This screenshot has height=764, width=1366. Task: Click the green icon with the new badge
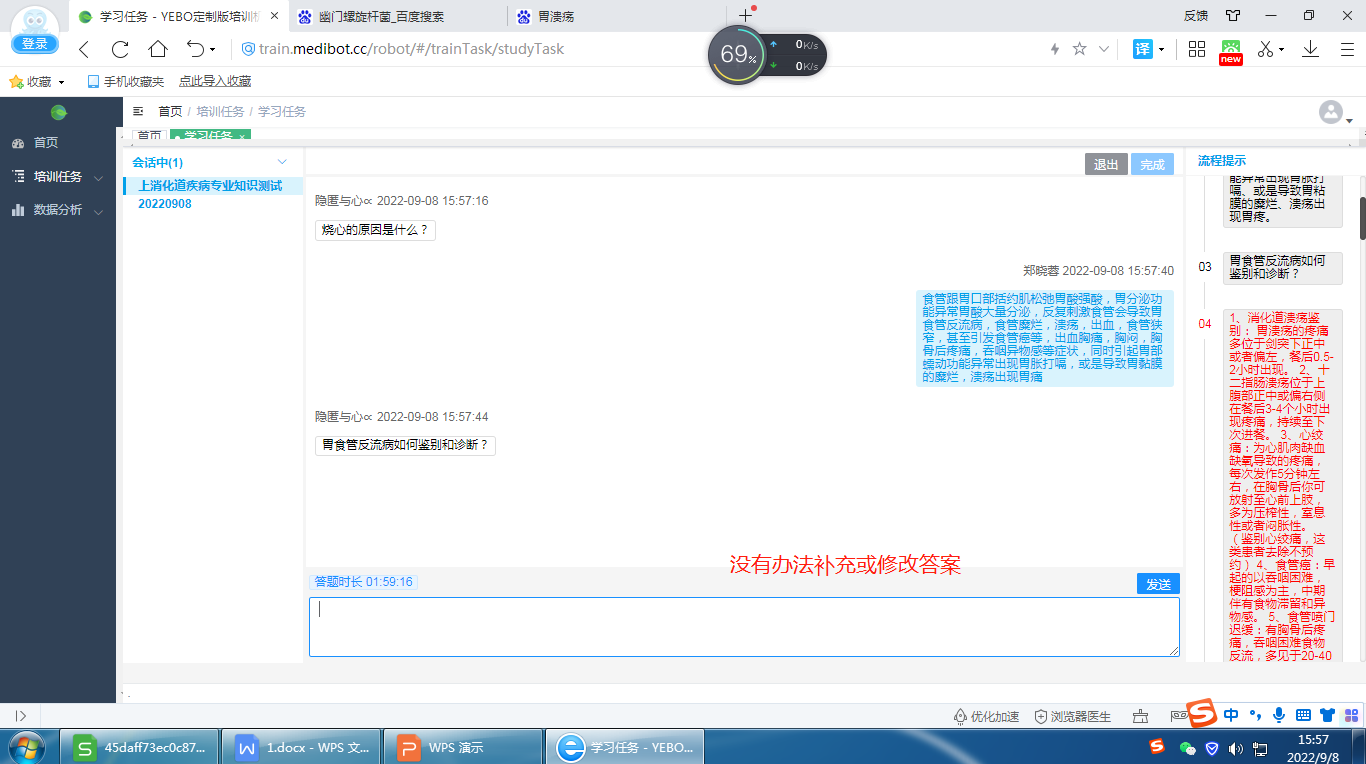(x=1231, y=52)
